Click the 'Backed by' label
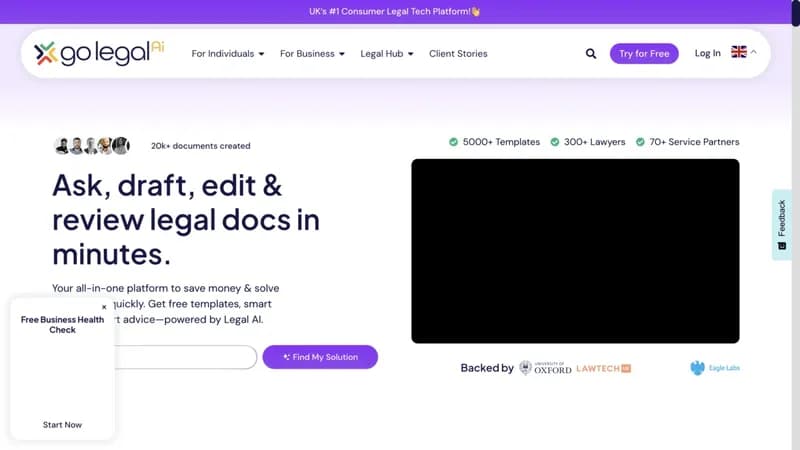Viewport: 800px width, 450px height. [x=487, y=368]
